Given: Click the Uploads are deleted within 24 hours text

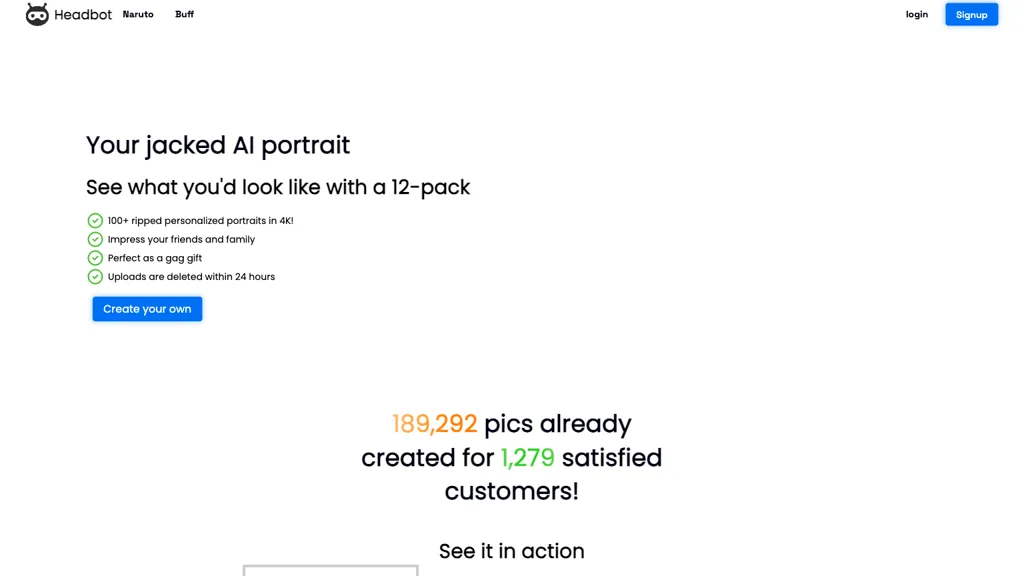Looking at the screenshot, I should point(191,277).
